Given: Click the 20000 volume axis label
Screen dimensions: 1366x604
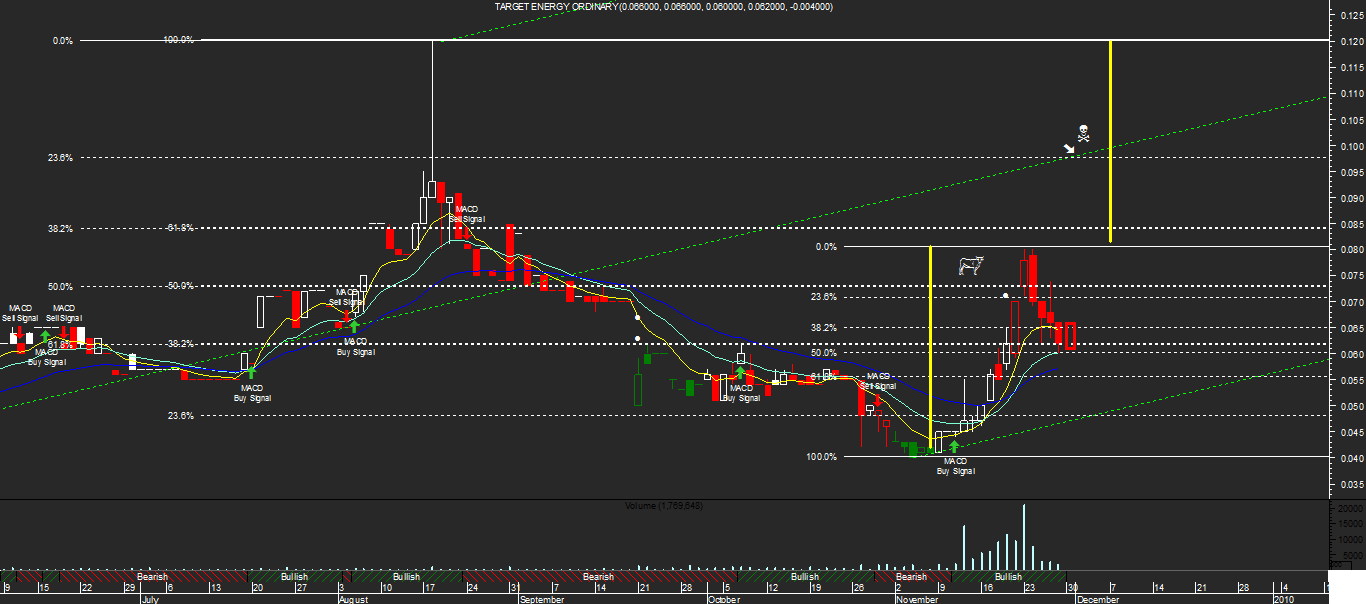Looking at the screenshot, I should (1350, 509).
